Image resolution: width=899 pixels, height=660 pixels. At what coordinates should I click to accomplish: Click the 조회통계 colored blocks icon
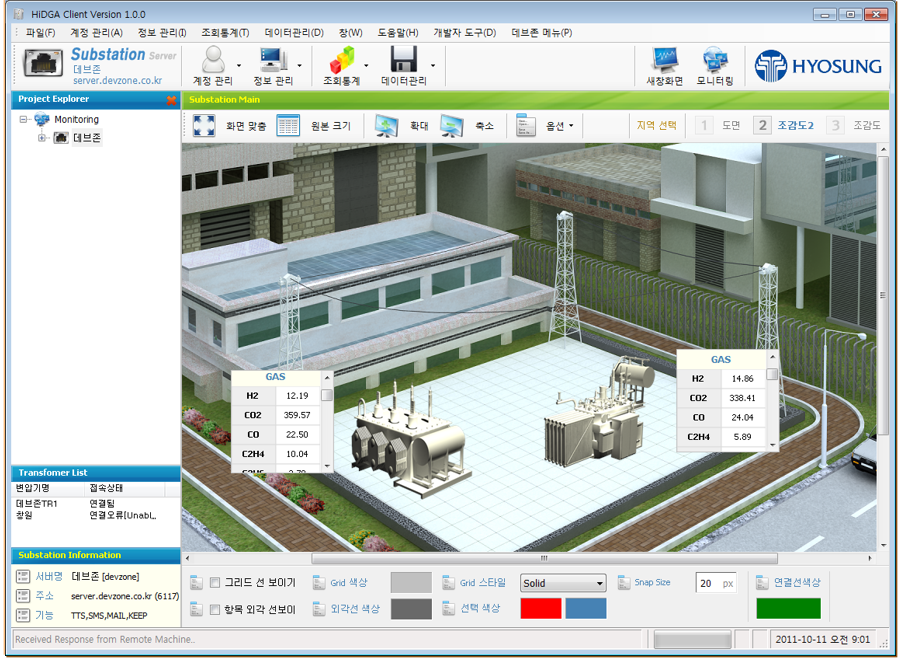pyautogui.click(x=341, y=60)
